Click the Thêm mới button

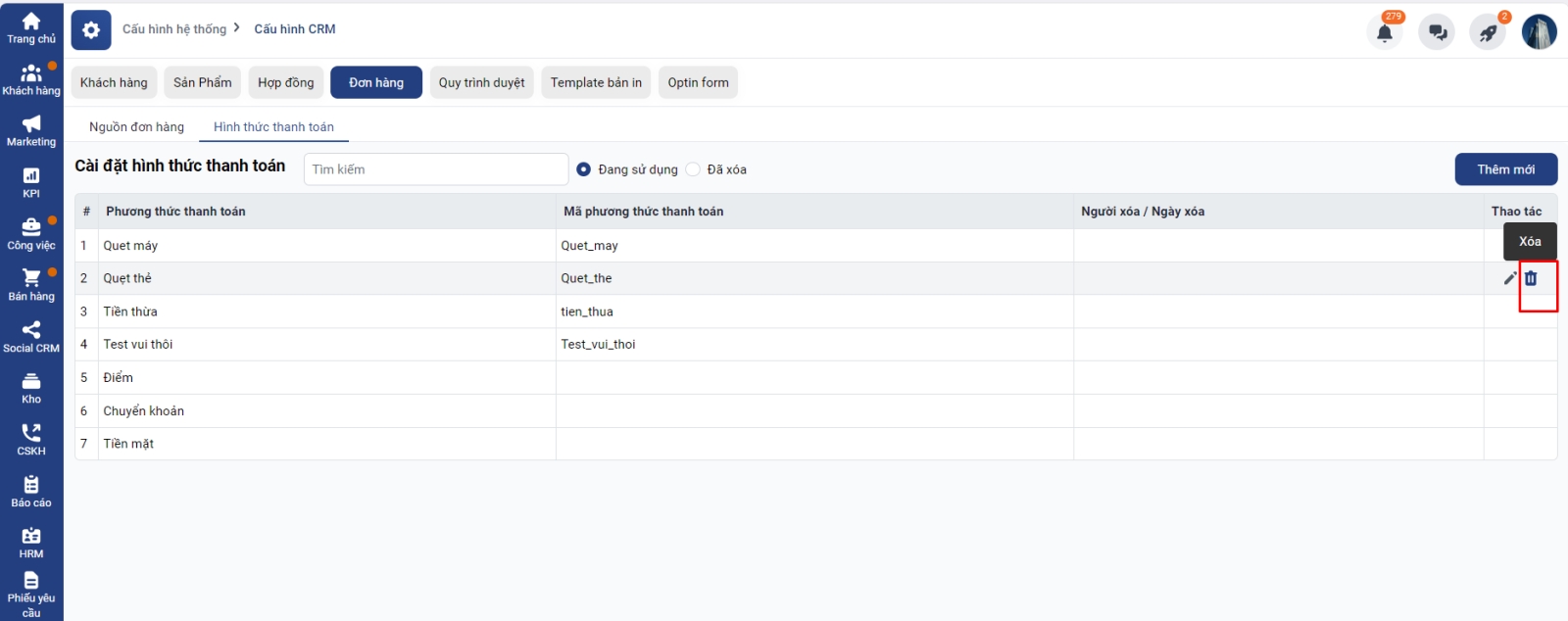[1505, 169]
